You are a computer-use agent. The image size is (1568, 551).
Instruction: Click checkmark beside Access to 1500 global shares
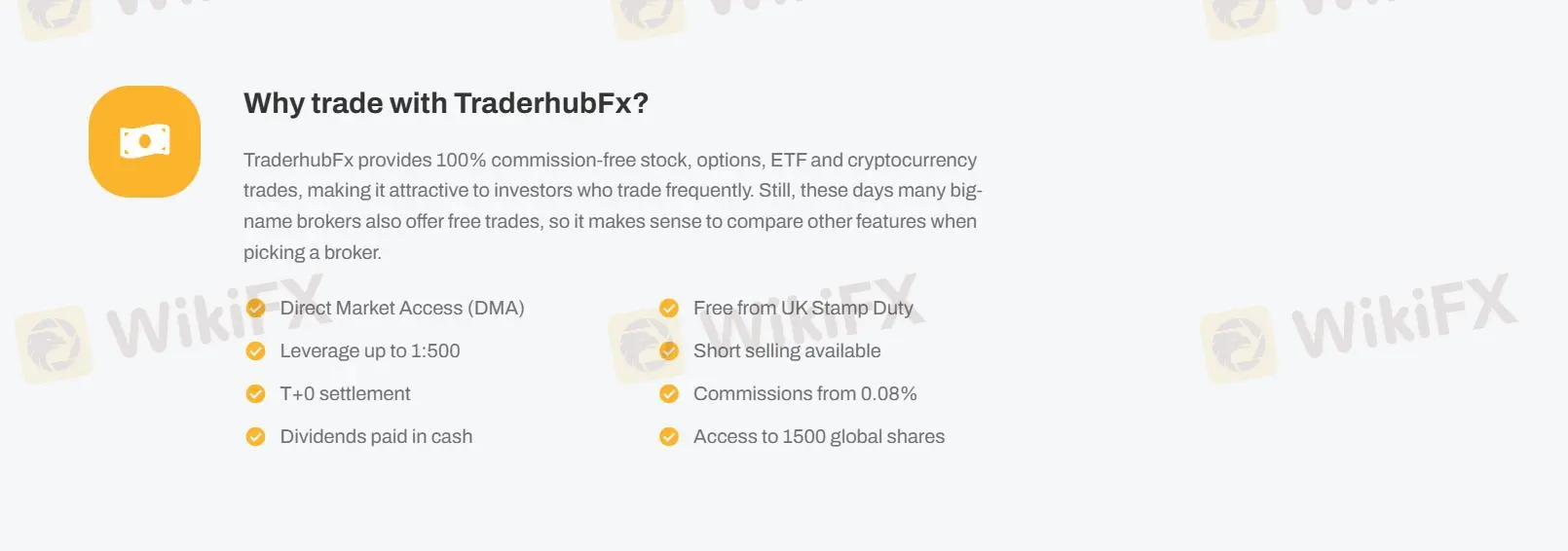tap(669, 437)
